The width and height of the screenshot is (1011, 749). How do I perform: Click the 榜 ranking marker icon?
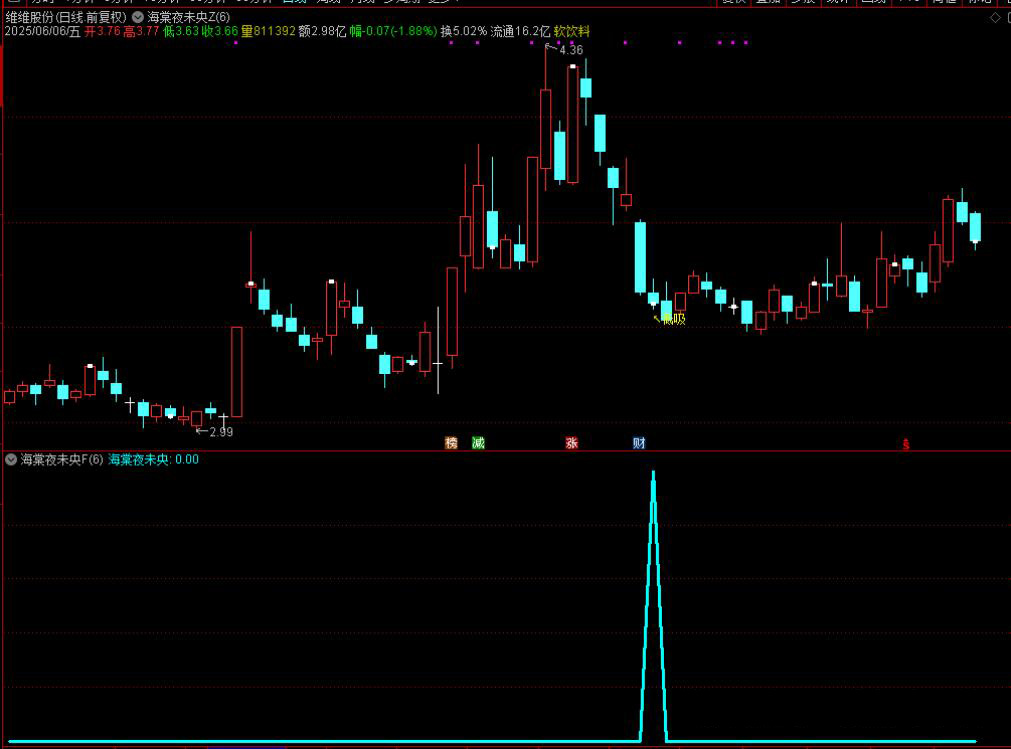(x=451, y=443)
